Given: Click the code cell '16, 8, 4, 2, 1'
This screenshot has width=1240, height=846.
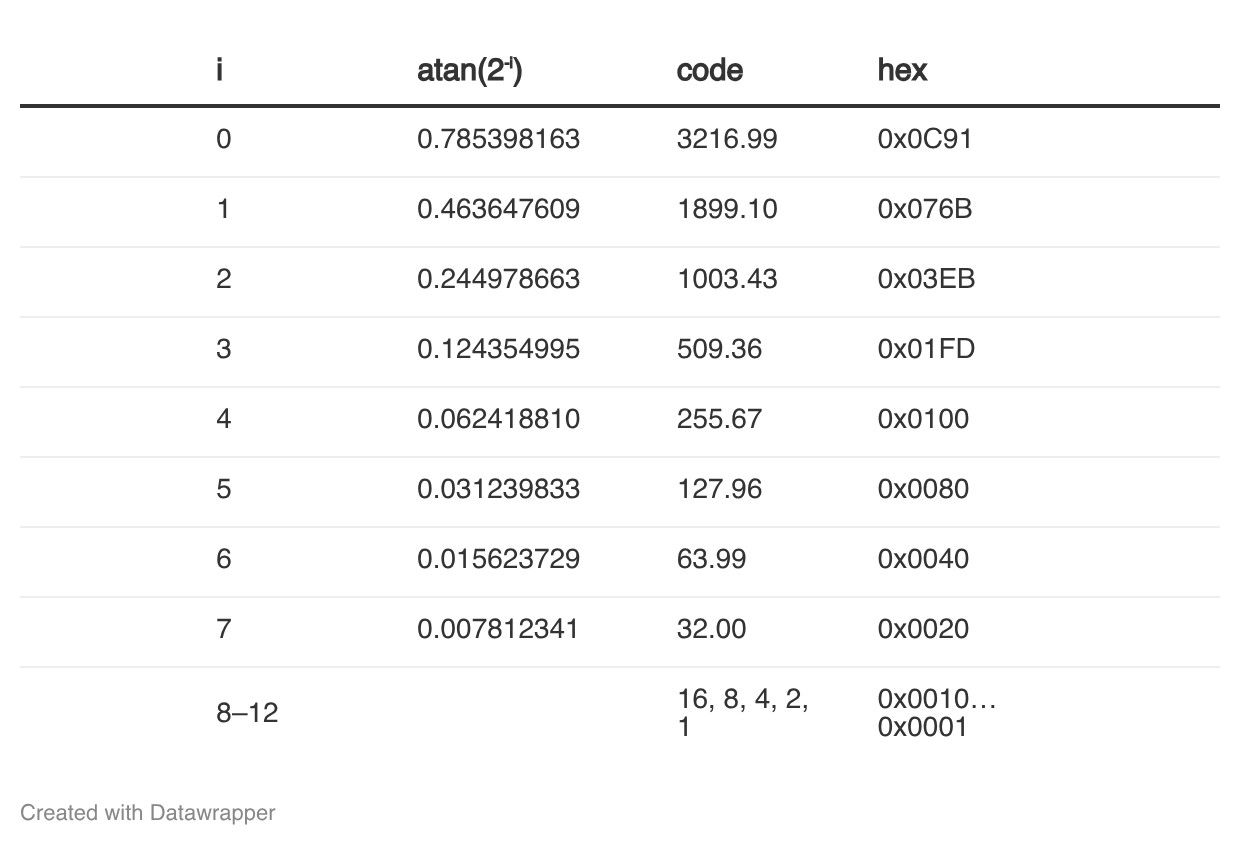Looking at the screenshot, I should [x=743, y=713].
